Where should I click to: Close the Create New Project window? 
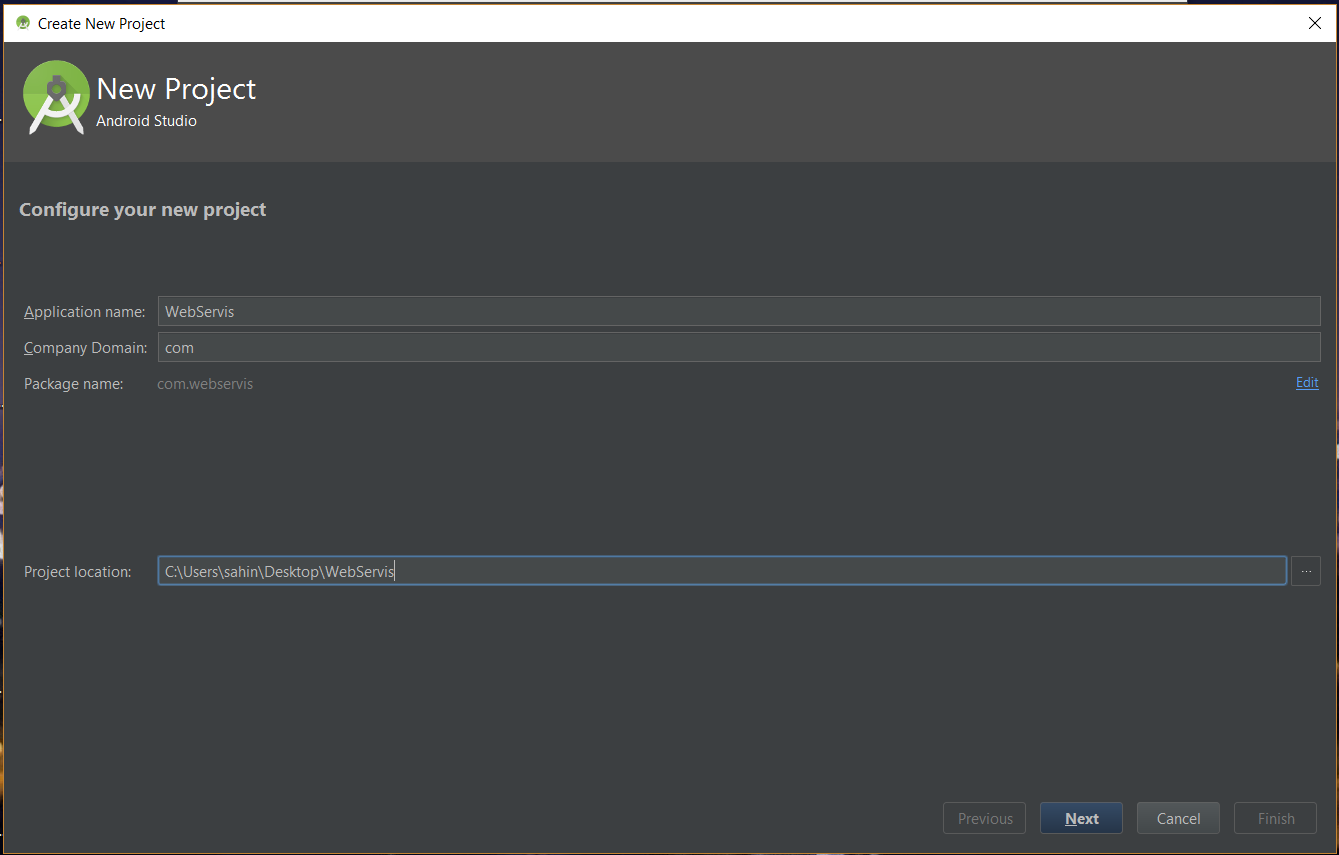click(1315, 23)
